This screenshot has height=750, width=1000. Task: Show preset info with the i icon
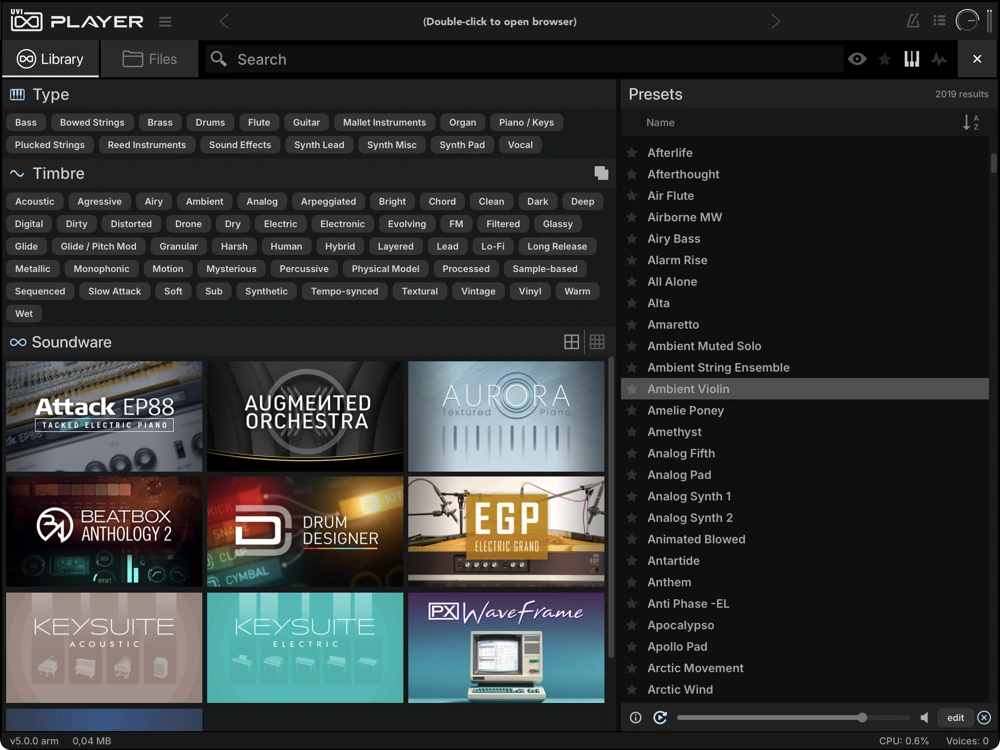pos(635,717)
